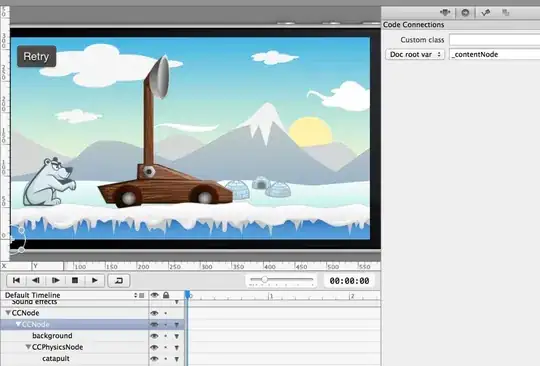
Task: Jump to the beginning of the timeline
Action: [x=16, y=280]
